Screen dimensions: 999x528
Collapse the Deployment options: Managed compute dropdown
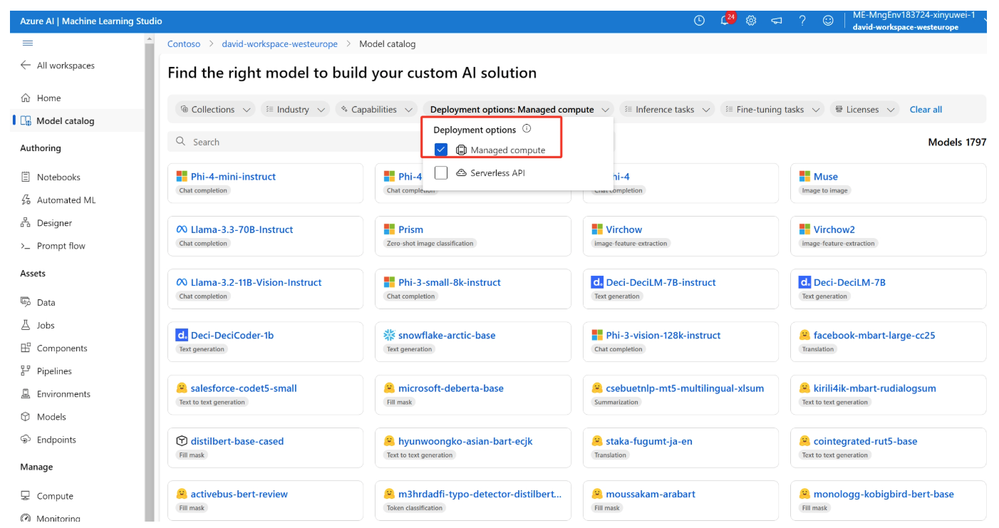[519, 110]
